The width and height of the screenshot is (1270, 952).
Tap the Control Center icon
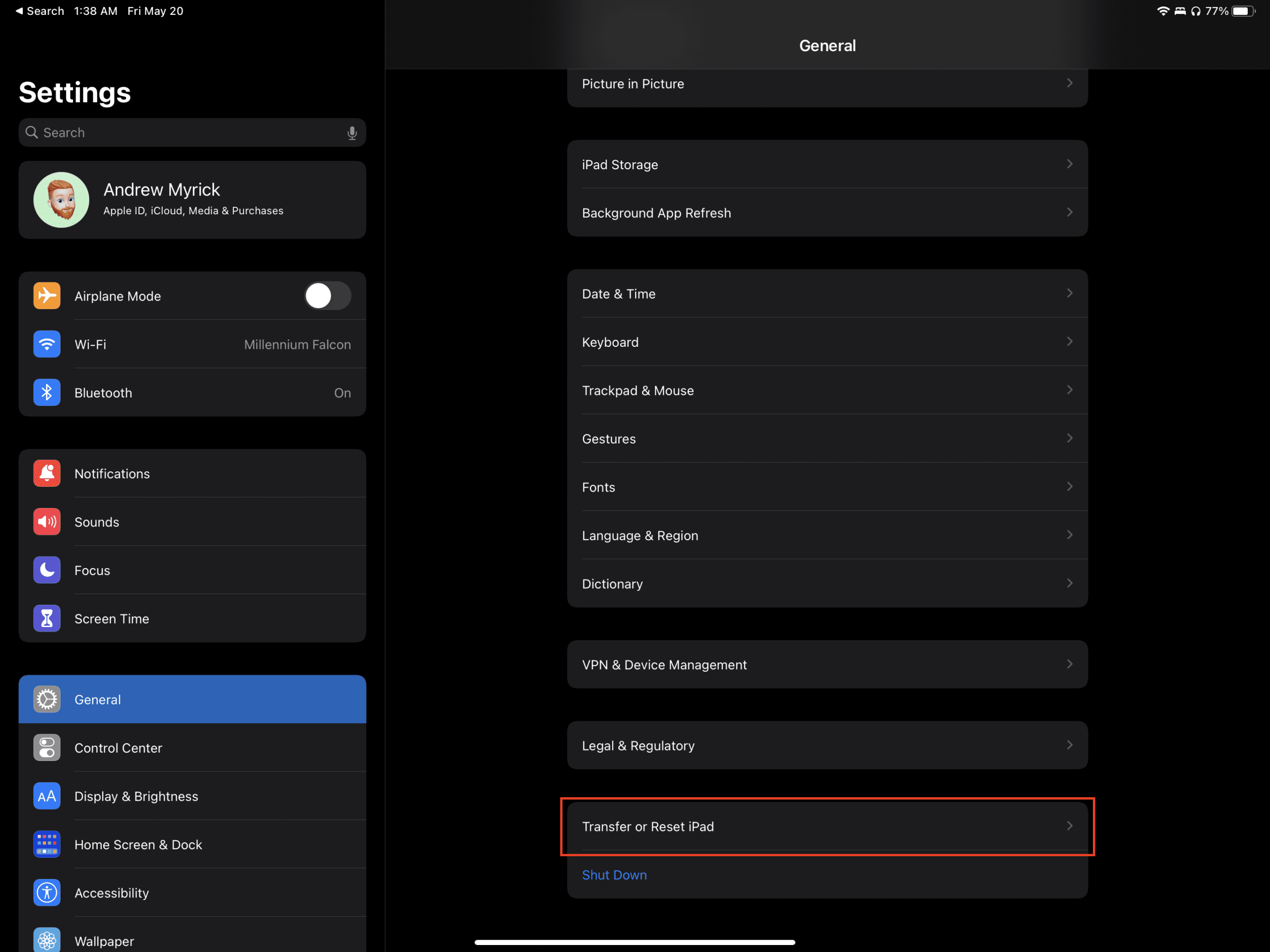(x=47, y=748)
